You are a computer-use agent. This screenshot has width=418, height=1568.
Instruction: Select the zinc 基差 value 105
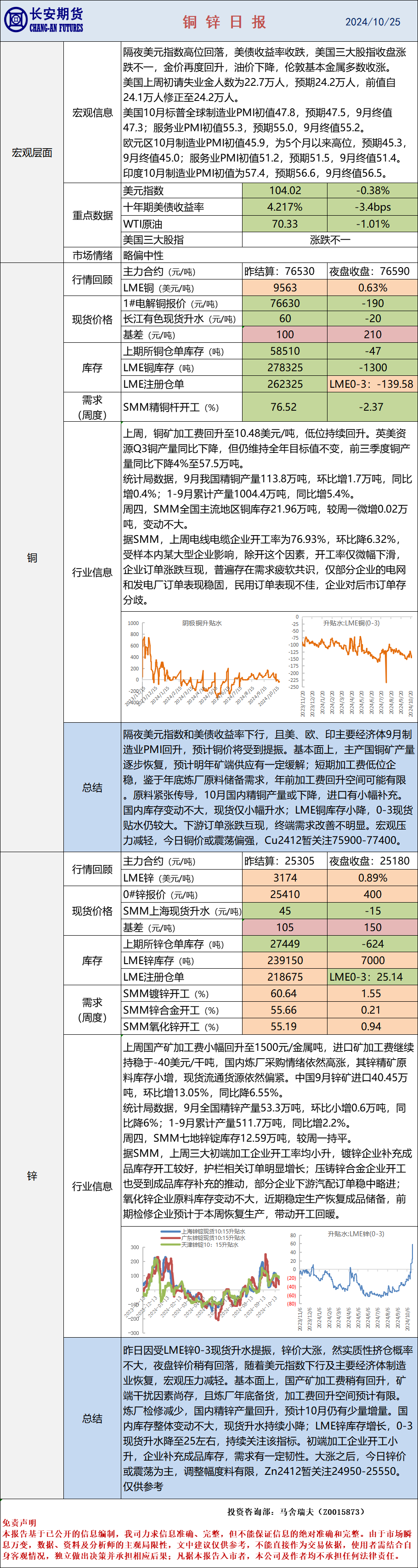click(284, 927)
